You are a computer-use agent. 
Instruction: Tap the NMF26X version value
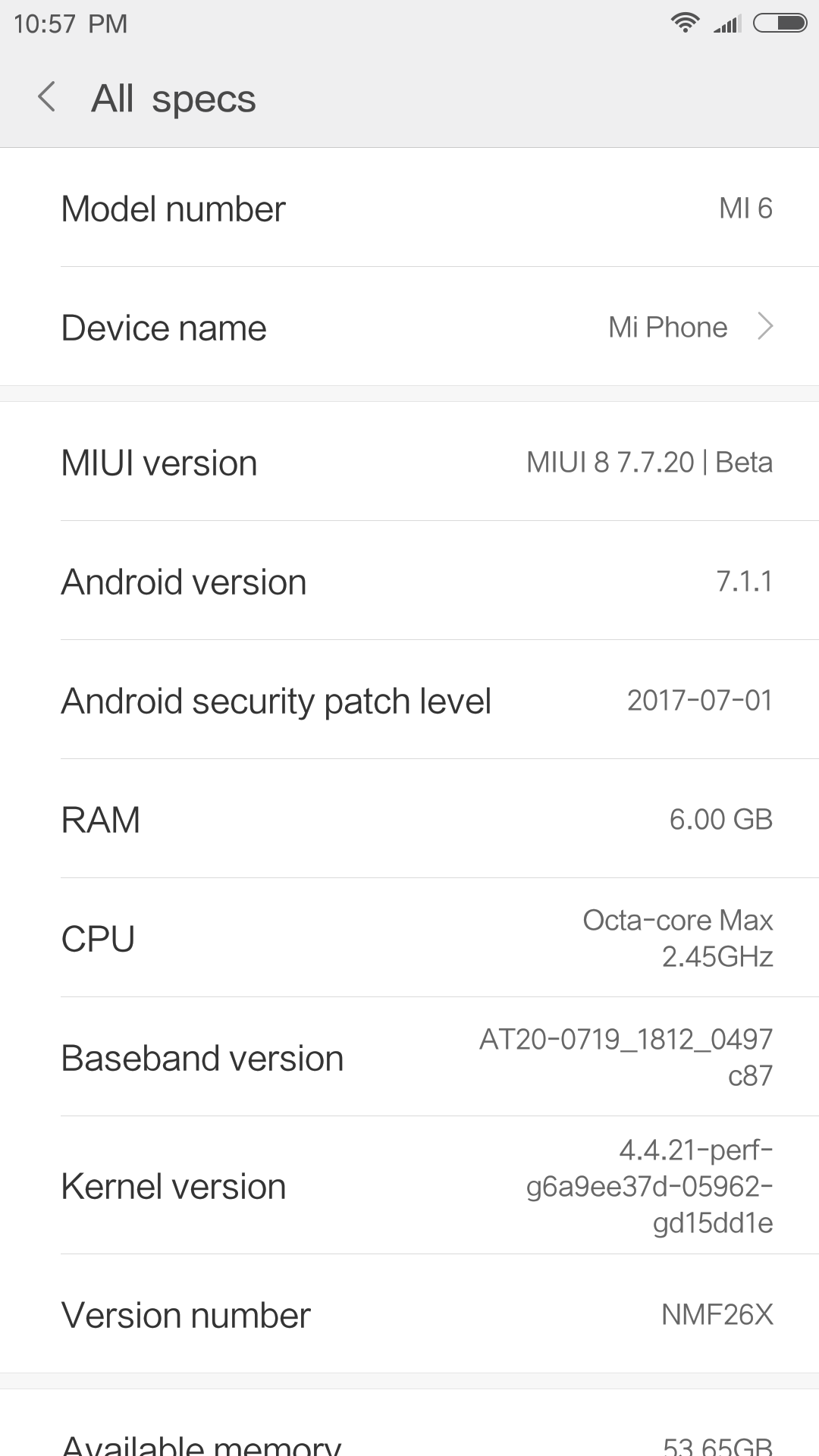[717, 1315]
